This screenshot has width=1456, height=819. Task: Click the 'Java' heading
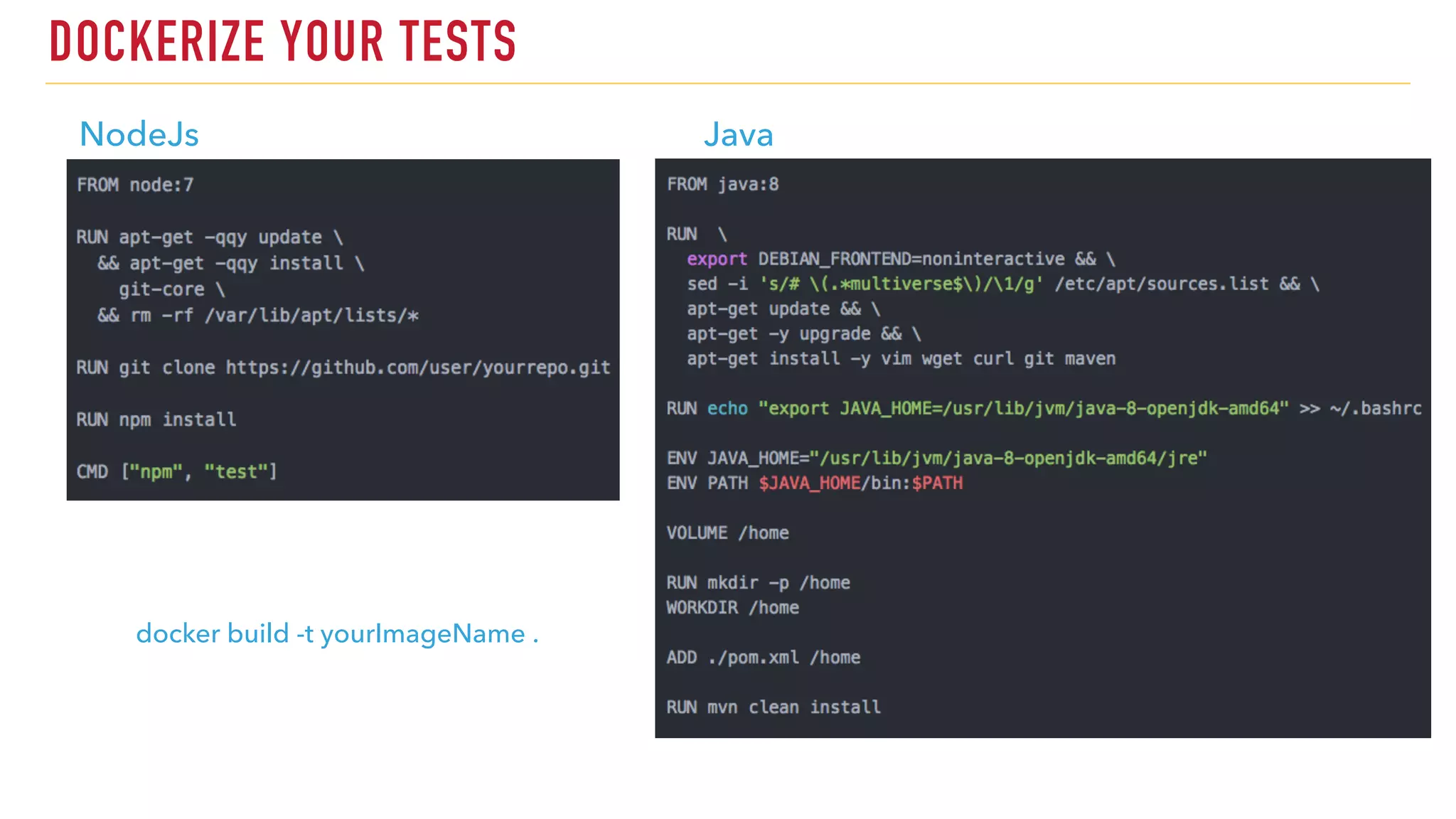pyautogui.click(x=739, y=134)
